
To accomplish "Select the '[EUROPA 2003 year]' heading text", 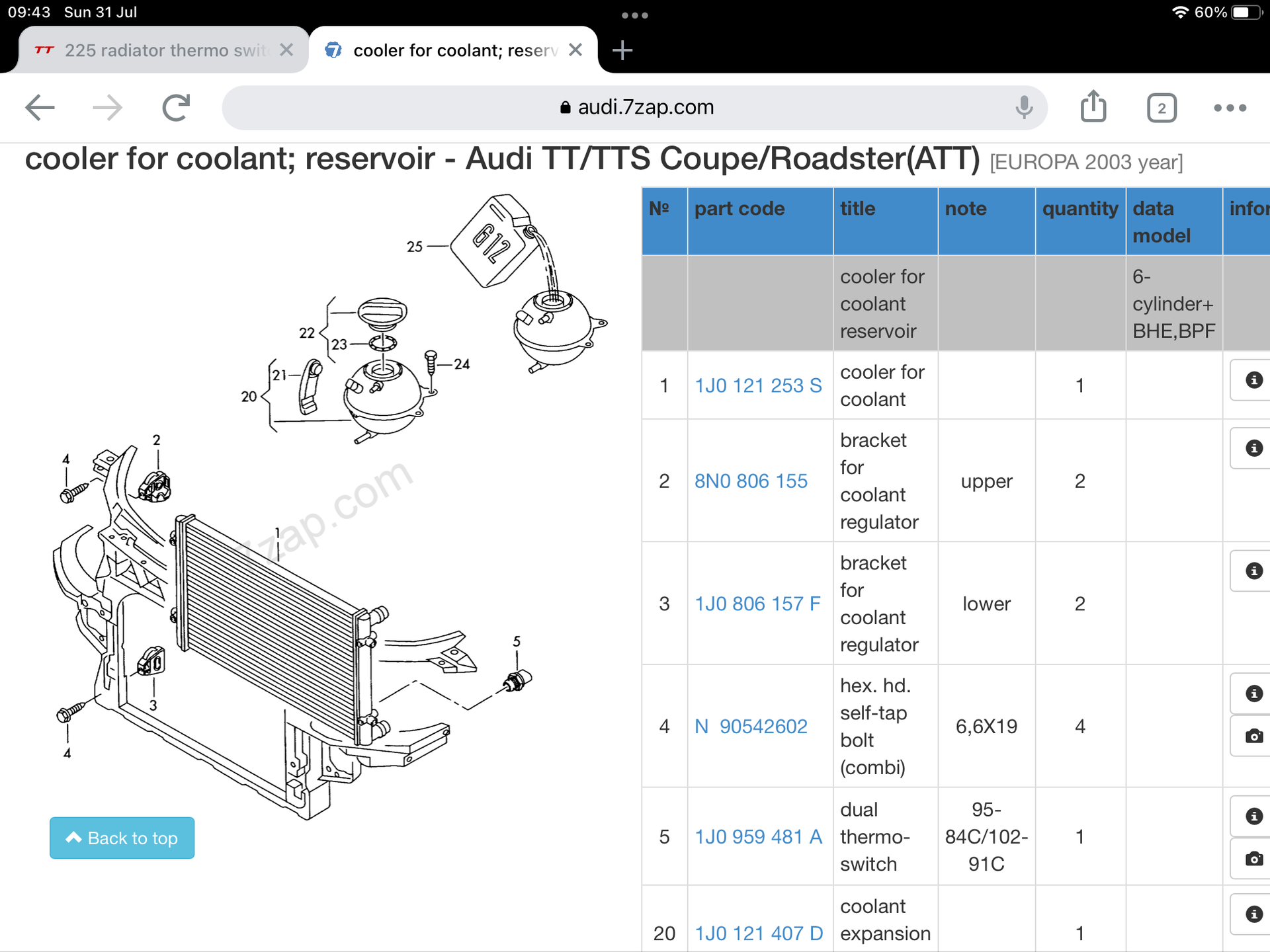I will [1086, 162].
